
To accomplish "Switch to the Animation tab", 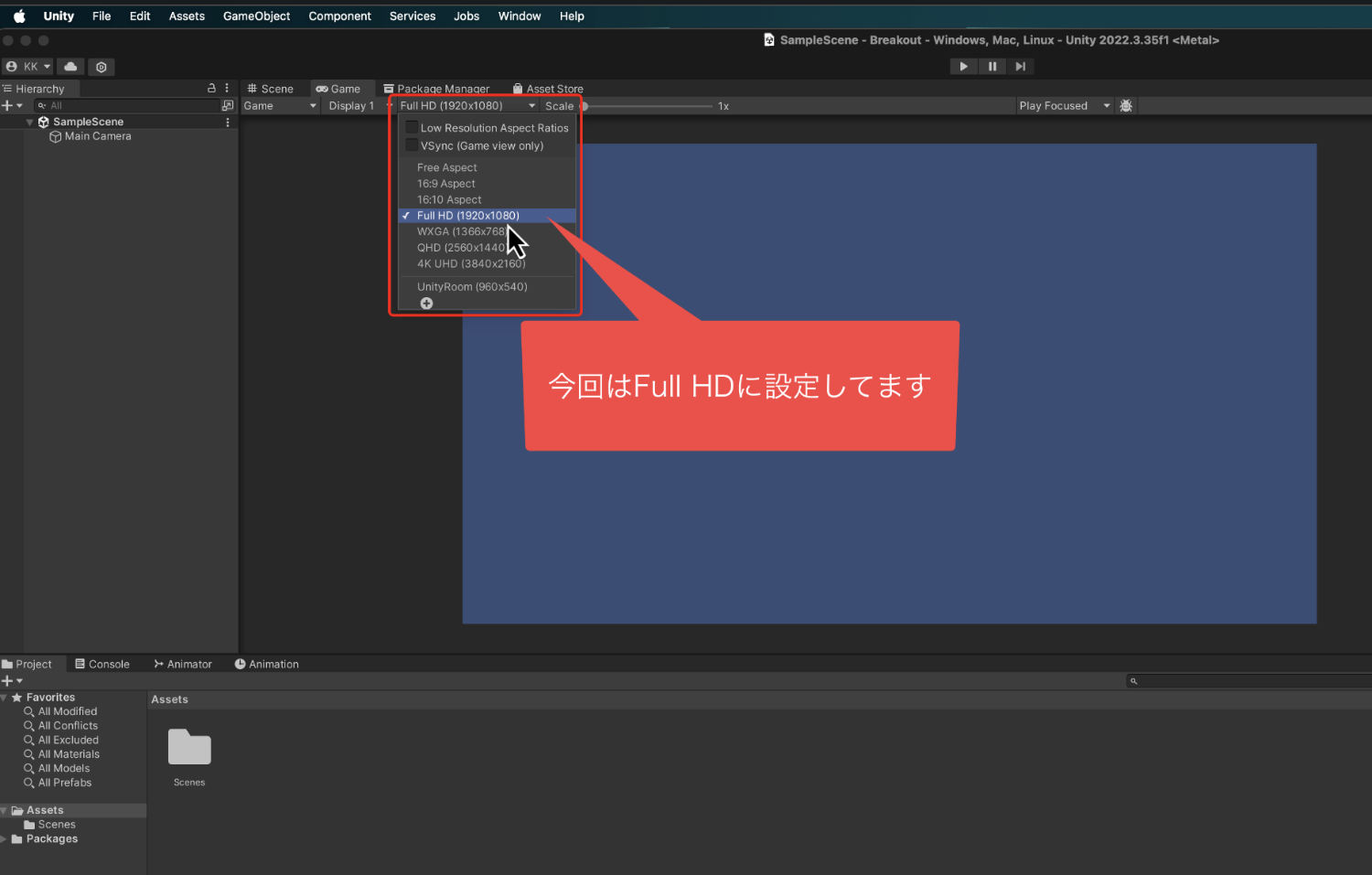I will 267,665.
